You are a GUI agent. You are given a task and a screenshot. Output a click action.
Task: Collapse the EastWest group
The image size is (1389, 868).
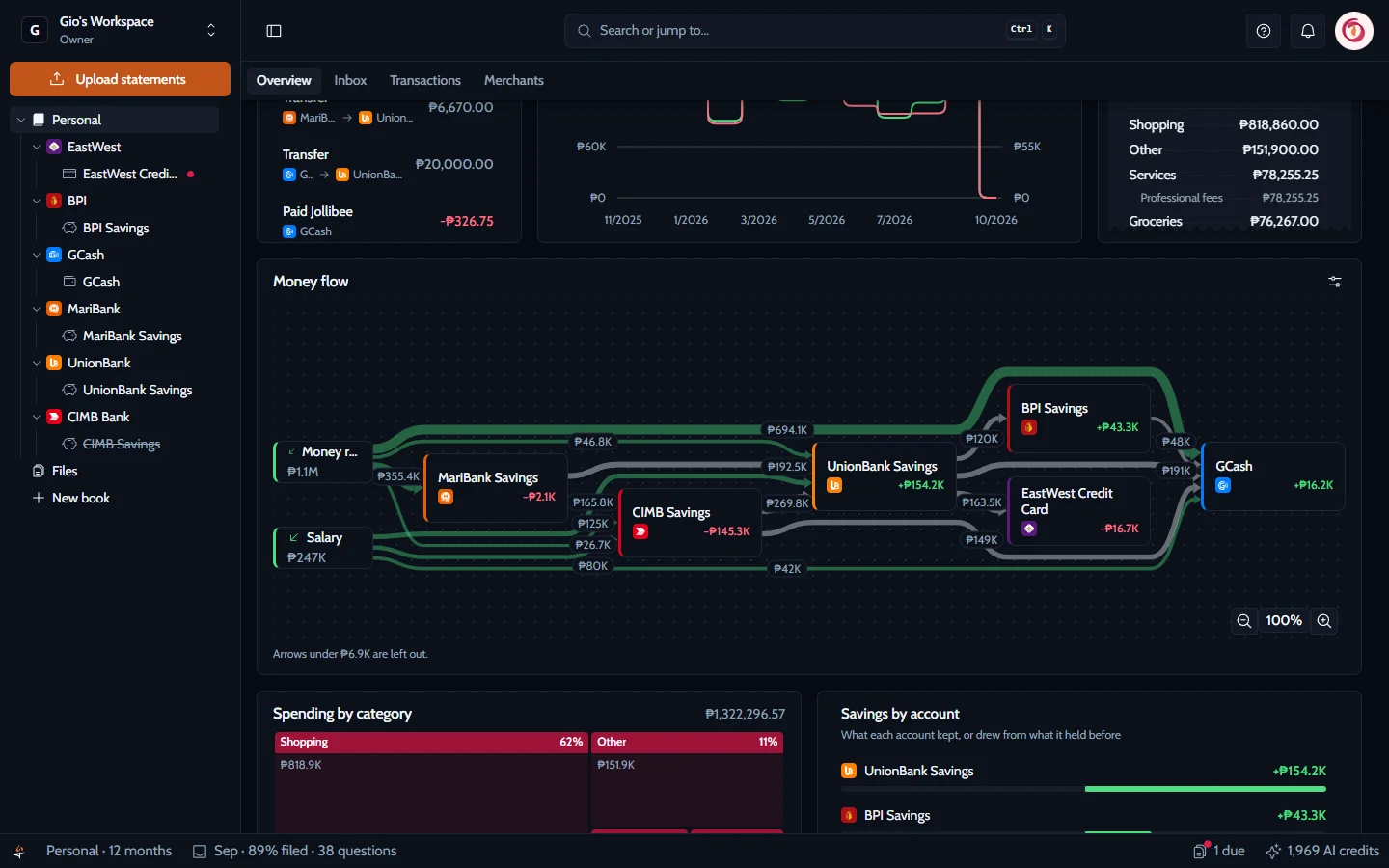pos(37,147)
